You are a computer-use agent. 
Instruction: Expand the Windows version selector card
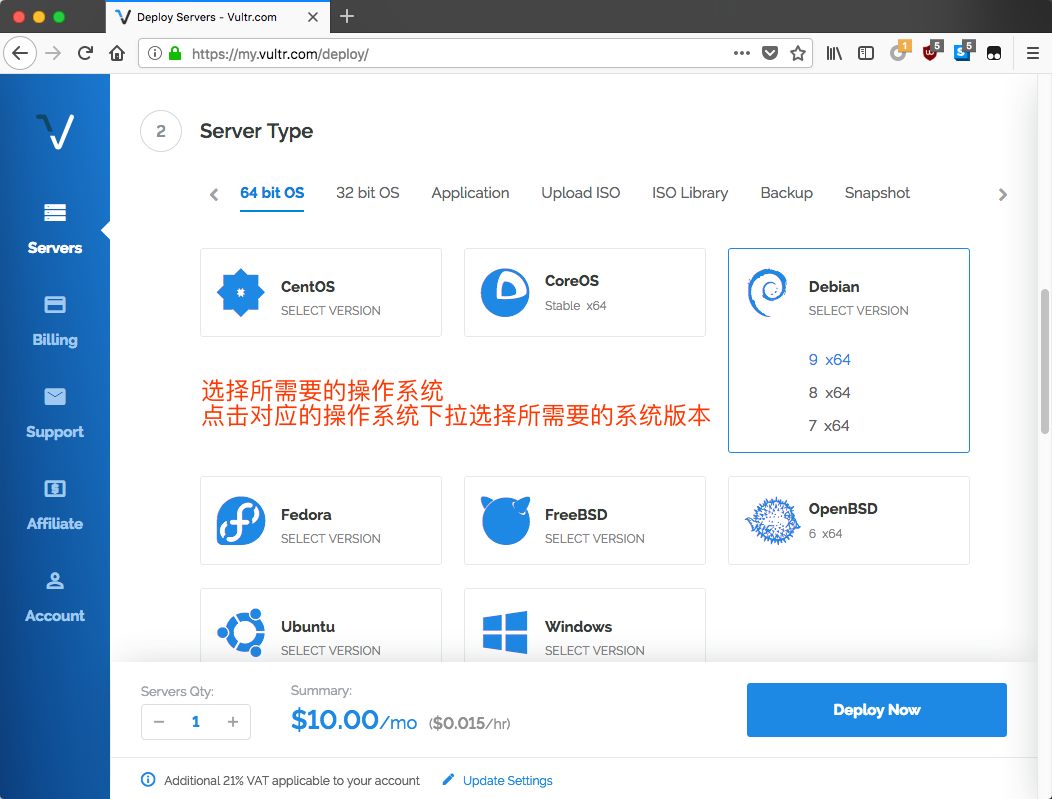pos(584,625)
